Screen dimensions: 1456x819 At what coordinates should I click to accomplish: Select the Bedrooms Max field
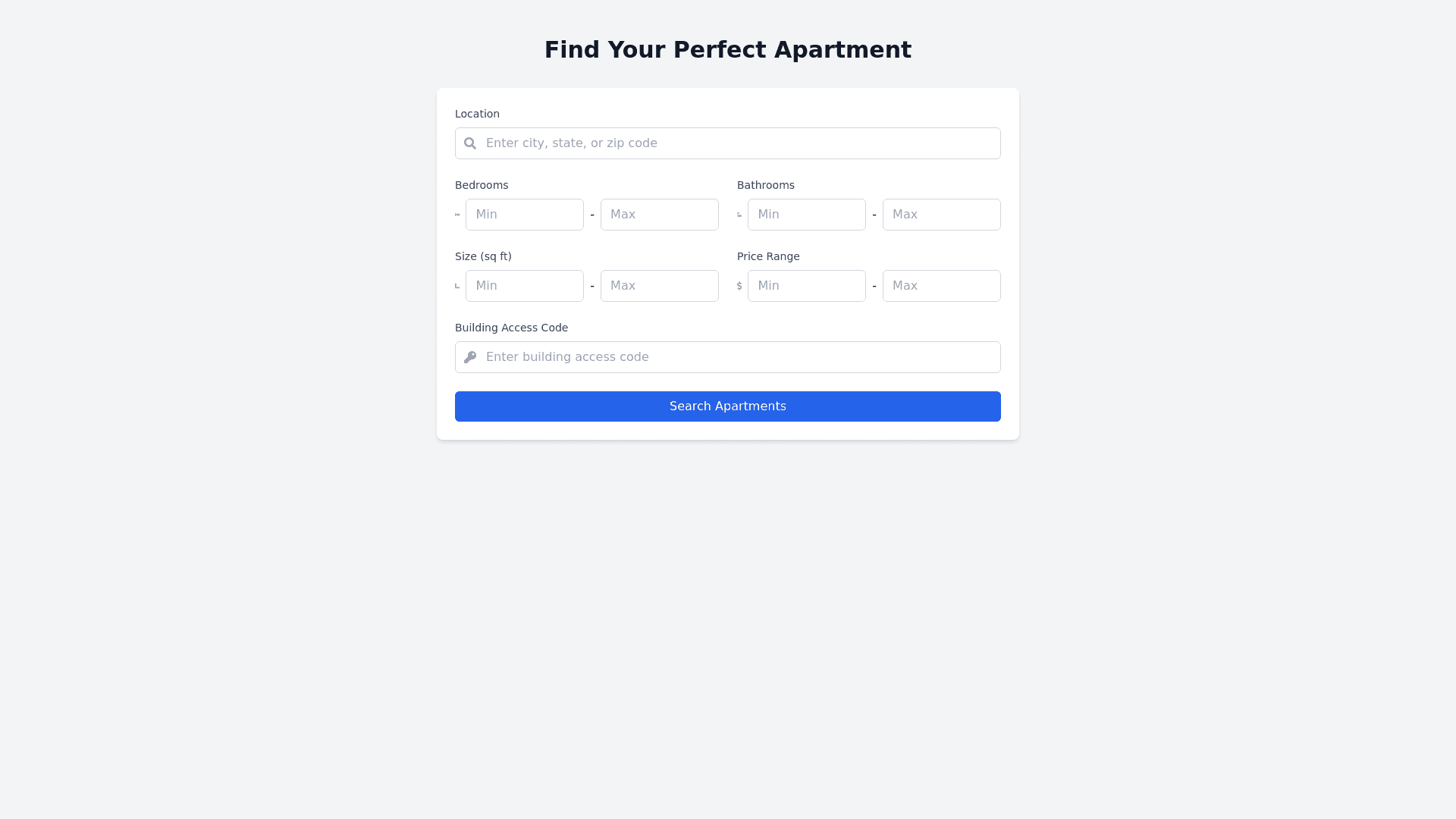660,215
